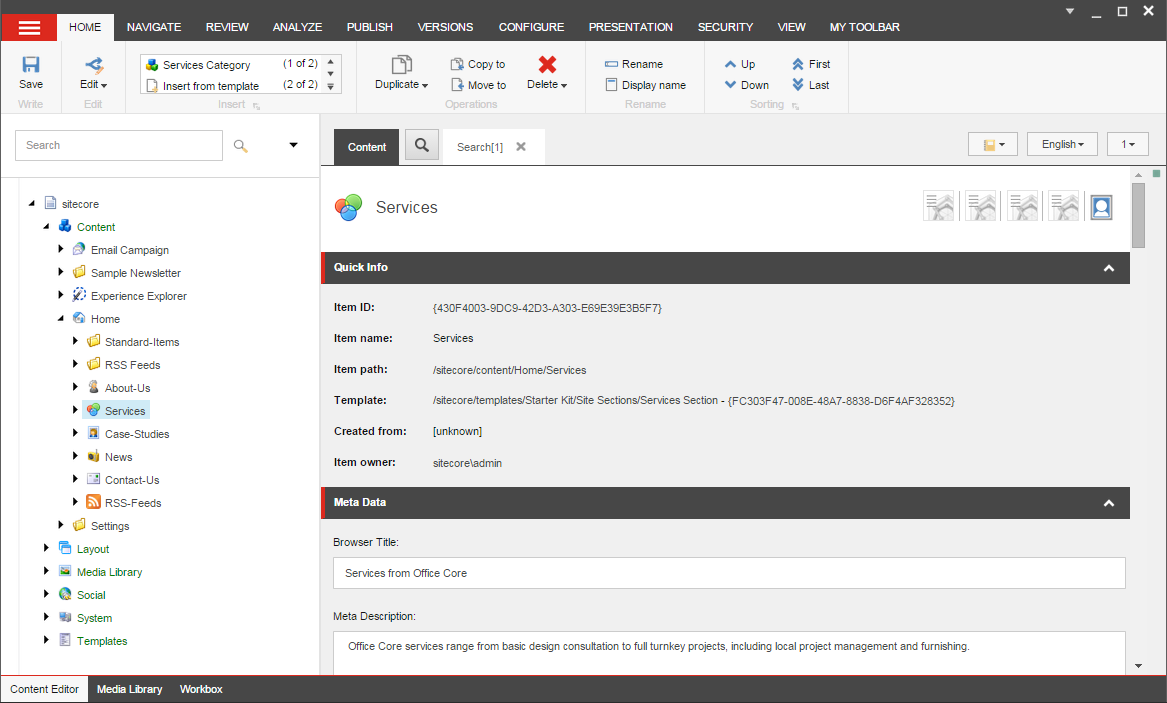Screen dimensions: 1167x703
Task: Collapse the Home tree node
Action: pos(61,318)
